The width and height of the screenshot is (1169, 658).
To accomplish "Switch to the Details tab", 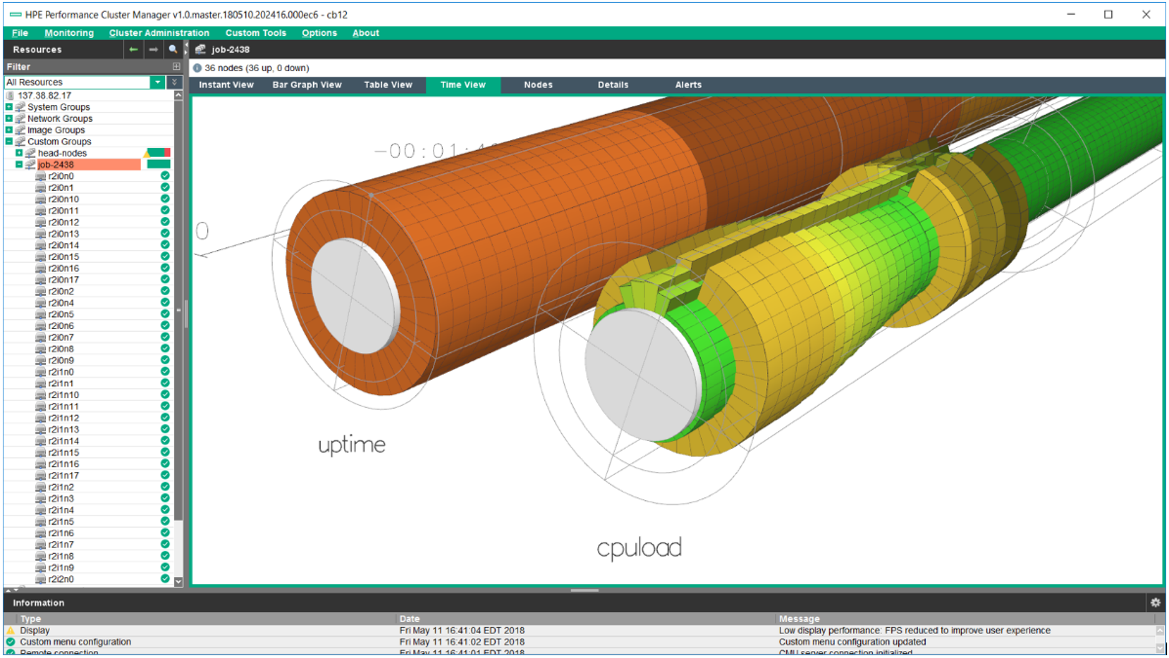I will [x=613, y=85].
